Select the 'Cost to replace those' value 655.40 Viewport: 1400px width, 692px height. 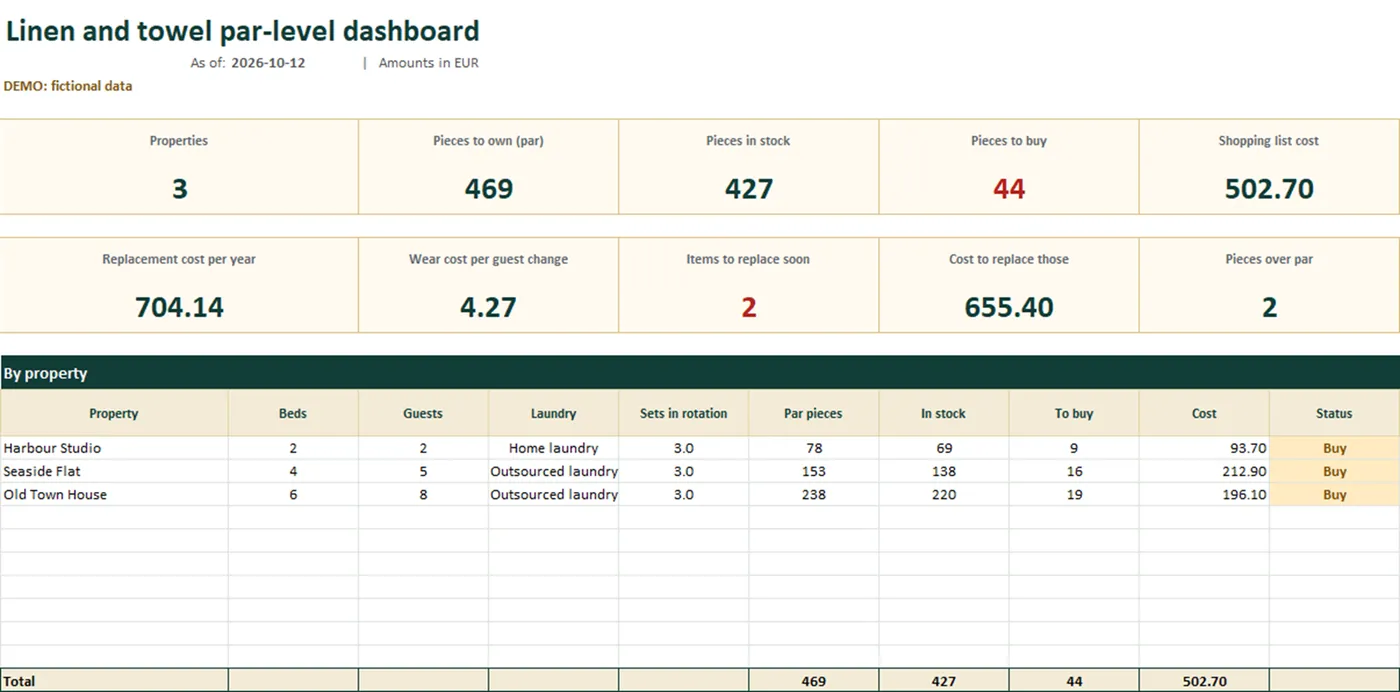pyautogui.click(x=1009, y=307)
